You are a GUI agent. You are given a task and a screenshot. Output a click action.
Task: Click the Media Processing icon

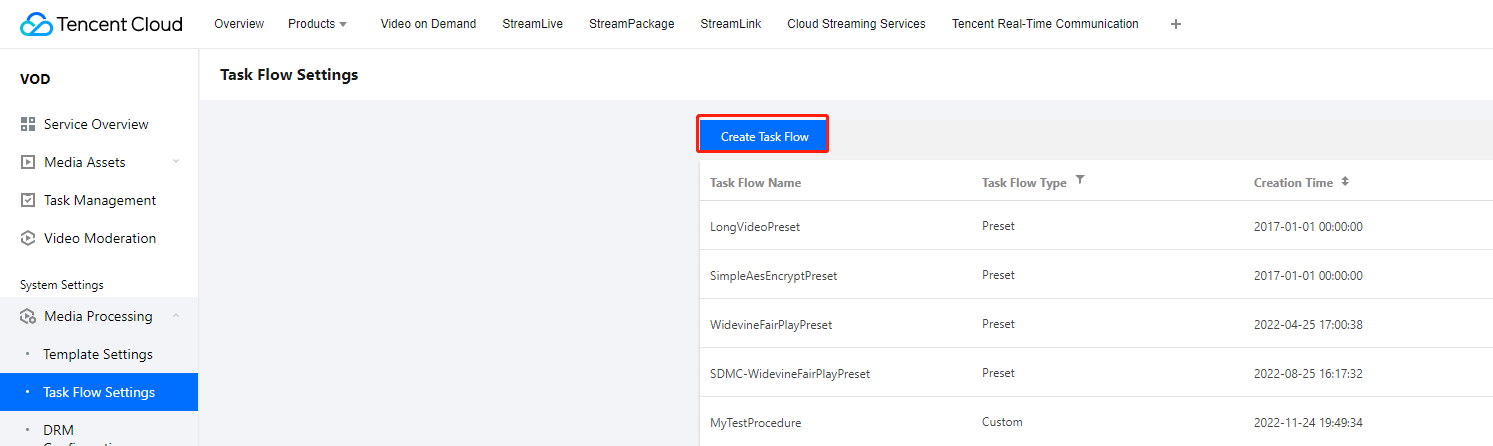click(28, 317)
